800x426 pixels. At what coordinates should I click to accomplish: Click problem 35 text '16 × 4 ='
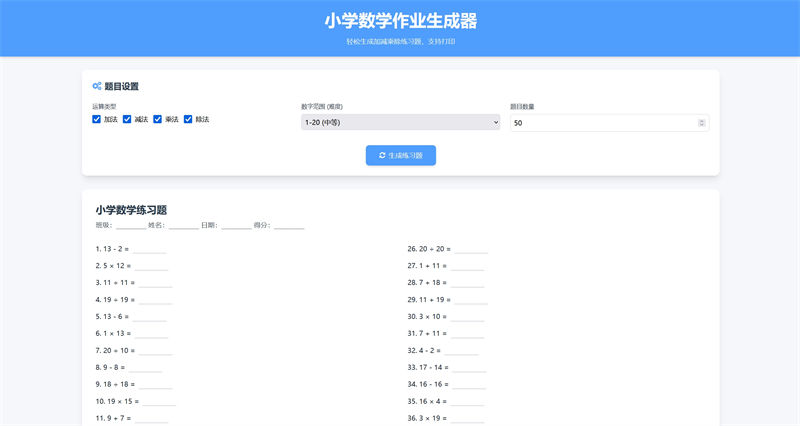pyautogui.click(x=433, y=401)
